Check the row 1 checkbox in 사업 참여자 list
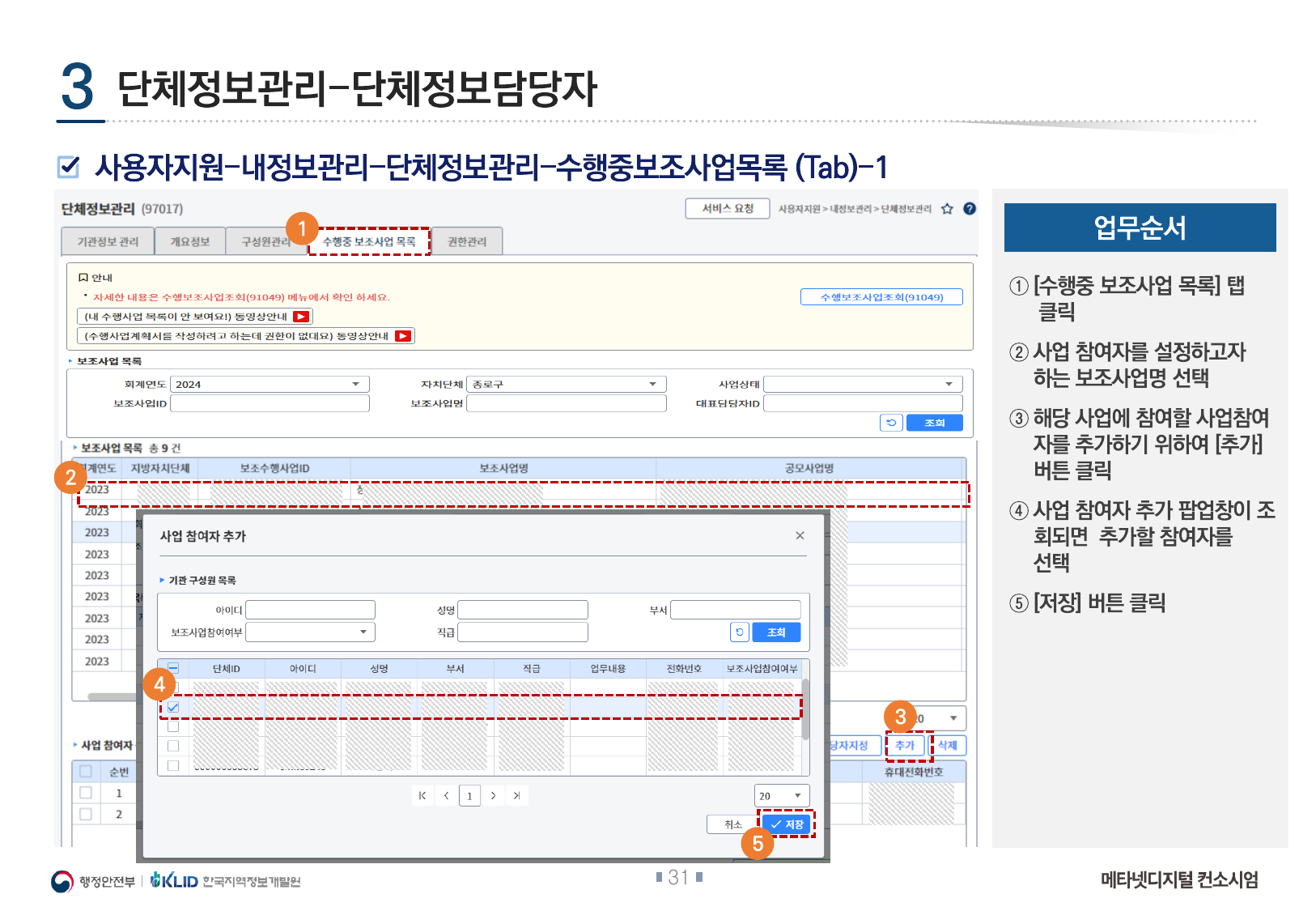The width and height of the screenshot is (1316, 911). (x=86, y=794)
